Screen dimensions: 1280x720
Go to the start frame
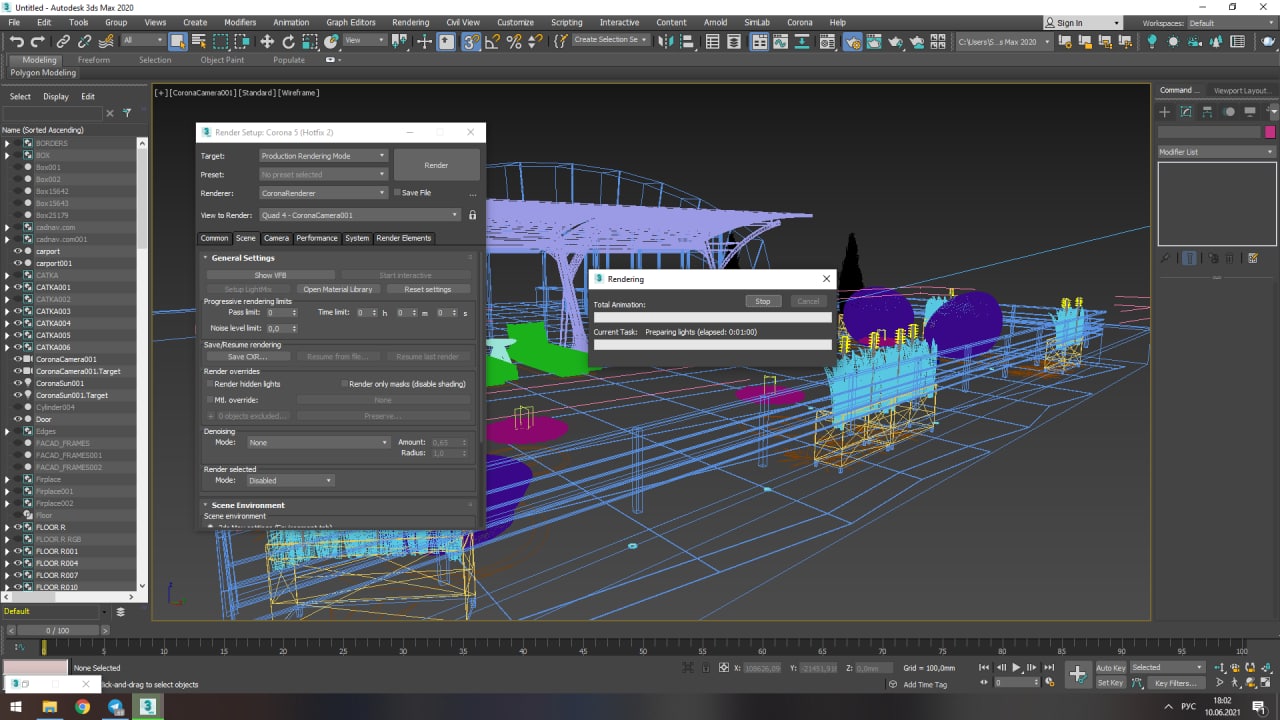(984, 667)
